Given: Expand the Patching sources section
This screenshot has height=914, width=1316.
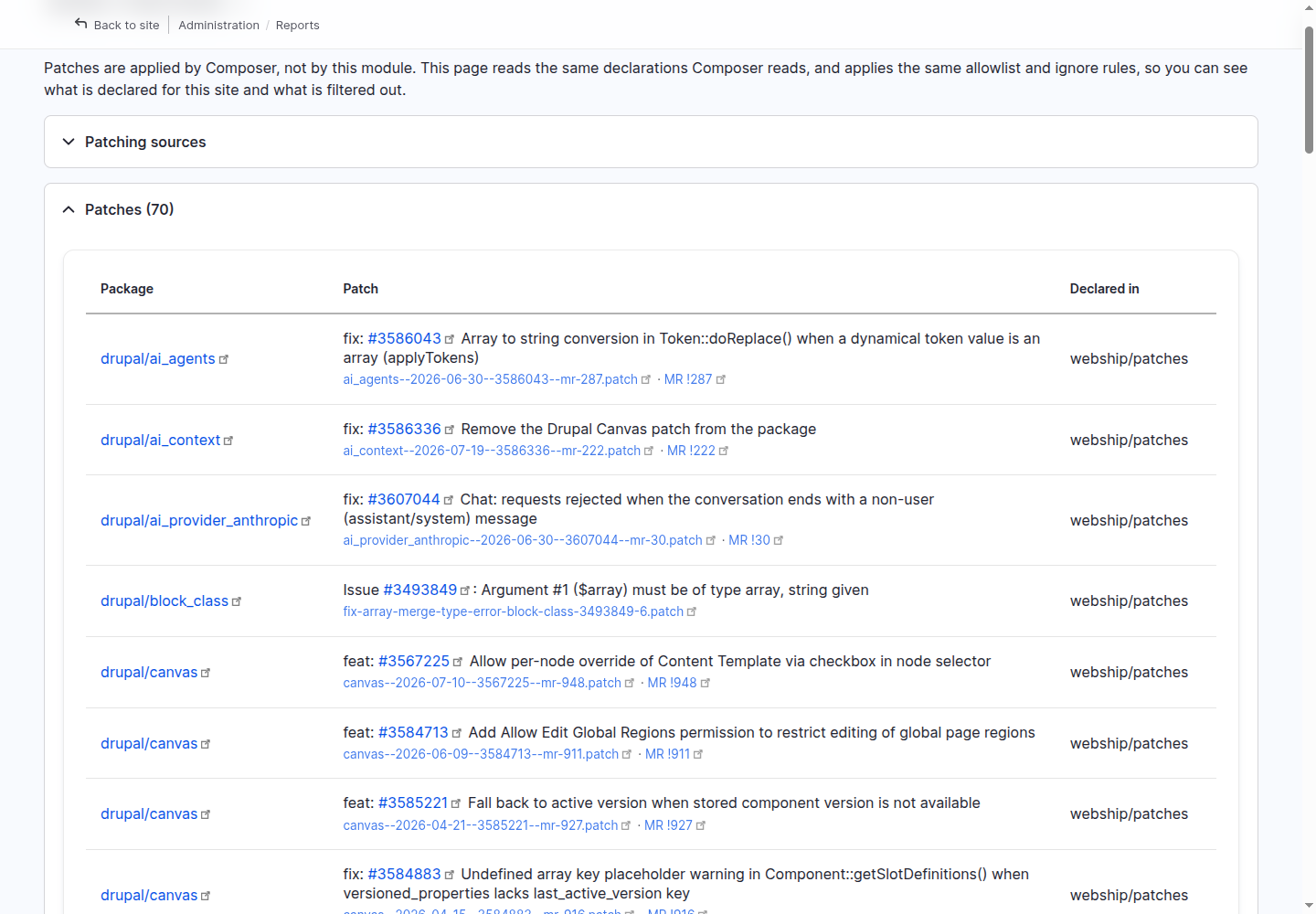Looking at the screenshot, I should point(651,142).
